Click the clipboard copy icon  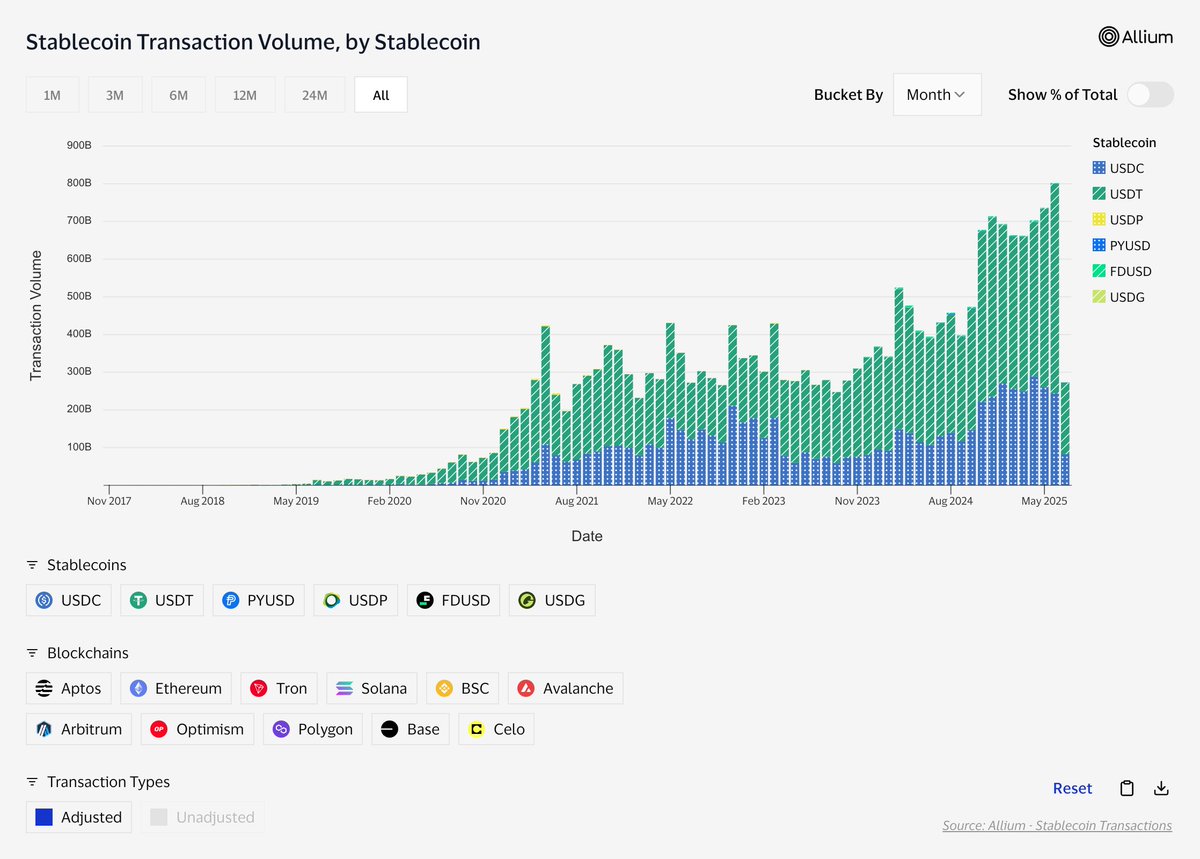pos(1127,788)
